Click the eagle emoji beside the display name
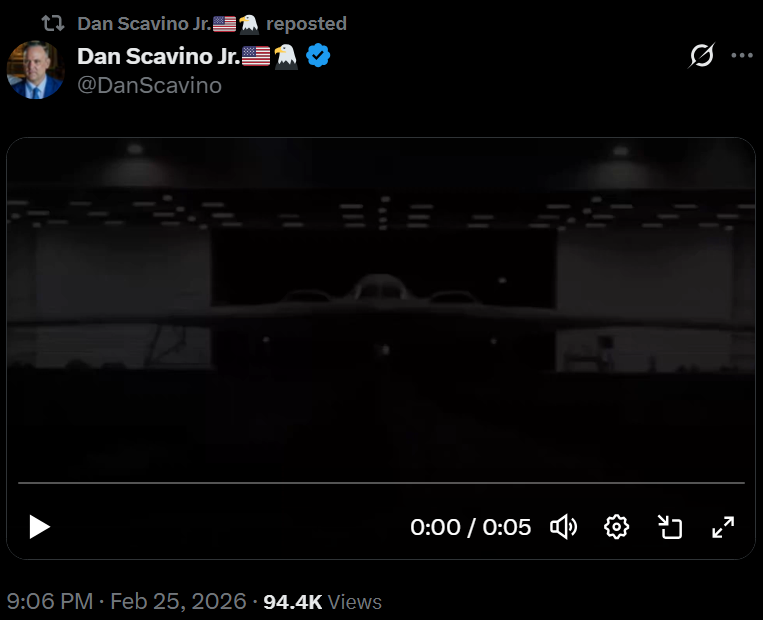 (286, 56)
